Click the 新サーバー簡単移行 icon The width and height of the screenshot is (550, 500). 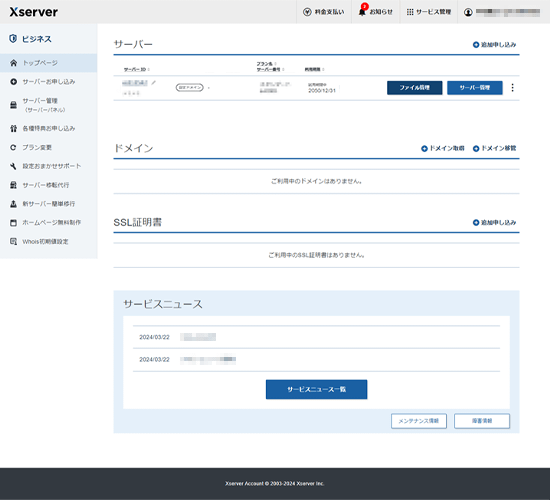pos(13,204)
